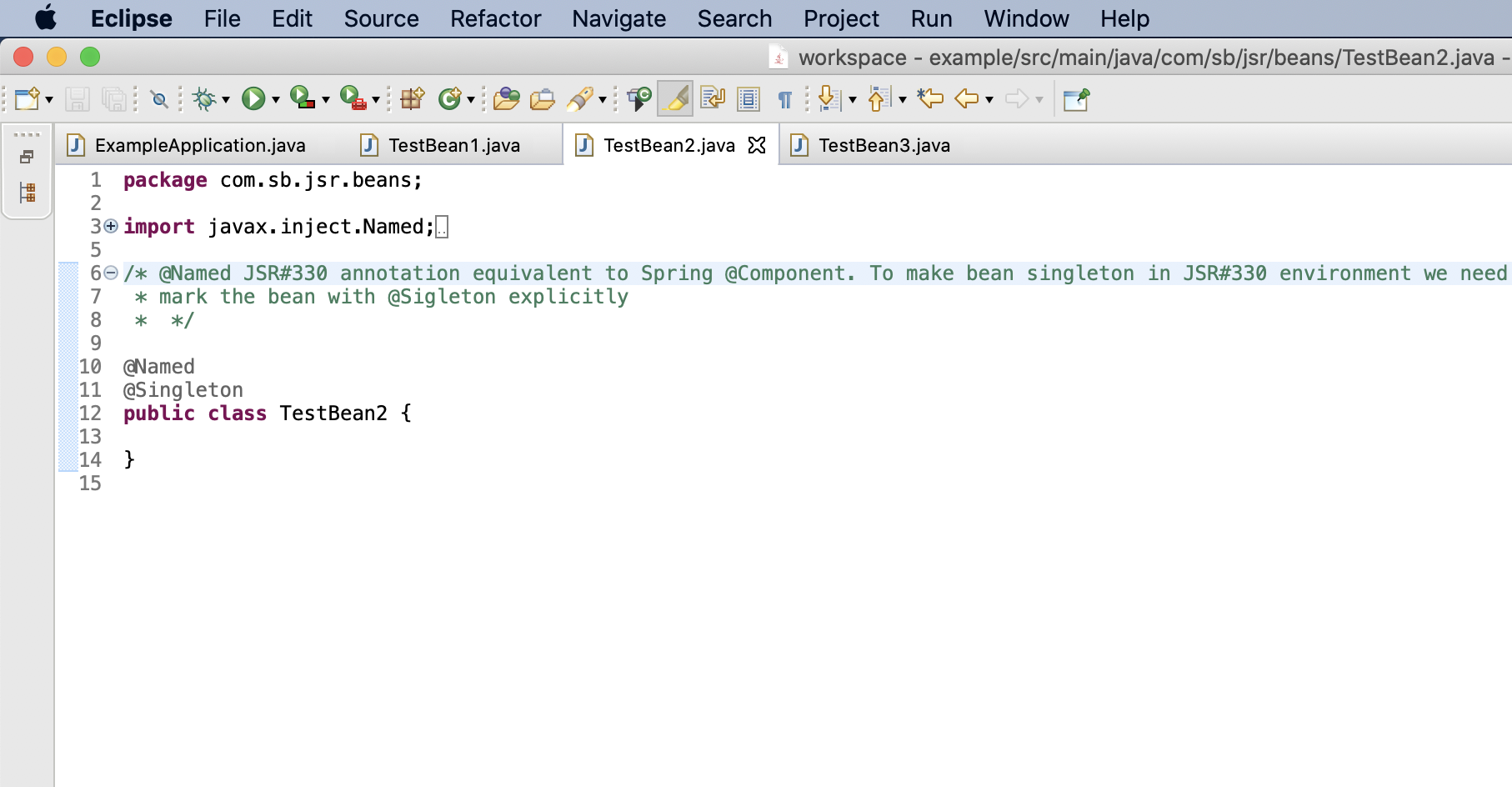The height and width of the screenshot is (787, 1512).
Task: Open the Run menu
Action: (931, 18)
